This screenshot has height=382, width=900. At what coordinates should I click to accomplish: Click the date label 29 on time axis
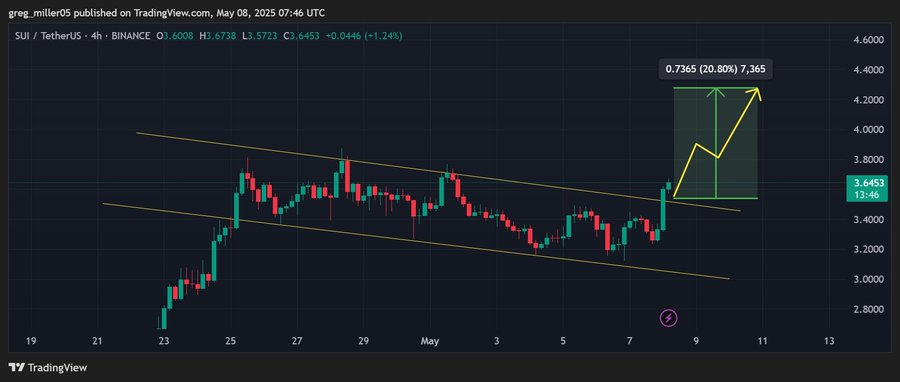coord(363,341)
